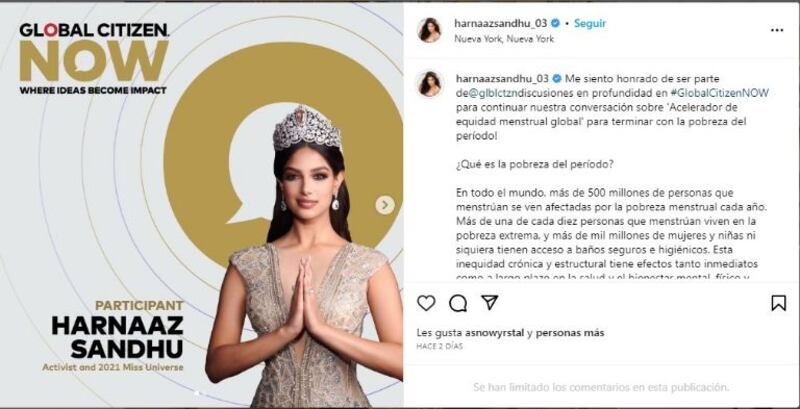View the list of personas más likes

click(569, 333)
